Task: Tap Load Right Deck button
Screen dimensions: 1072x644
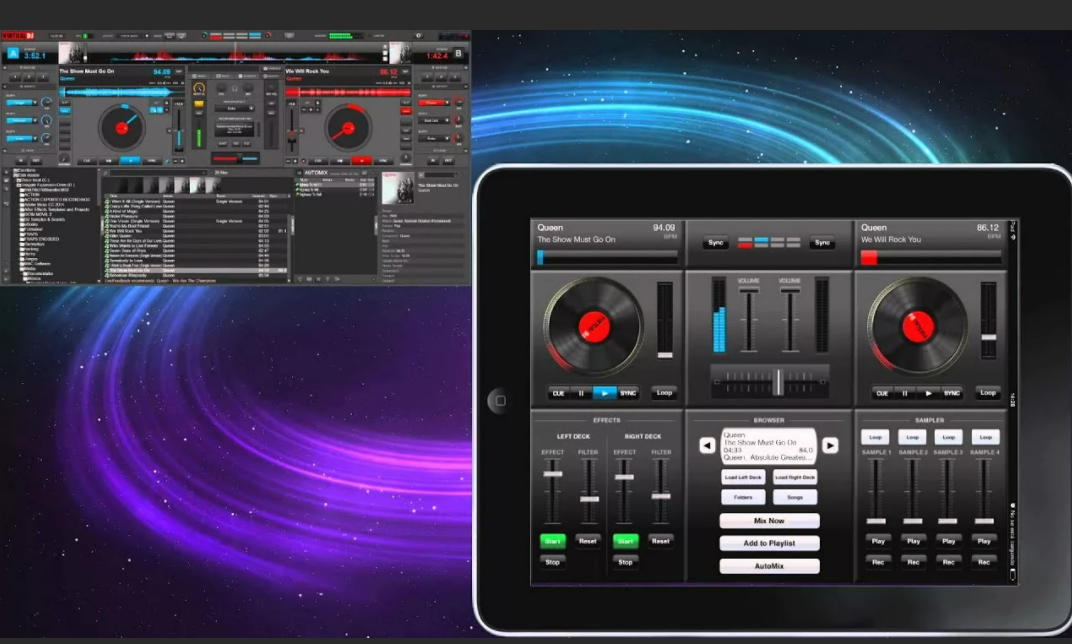Action: (795, 477)
